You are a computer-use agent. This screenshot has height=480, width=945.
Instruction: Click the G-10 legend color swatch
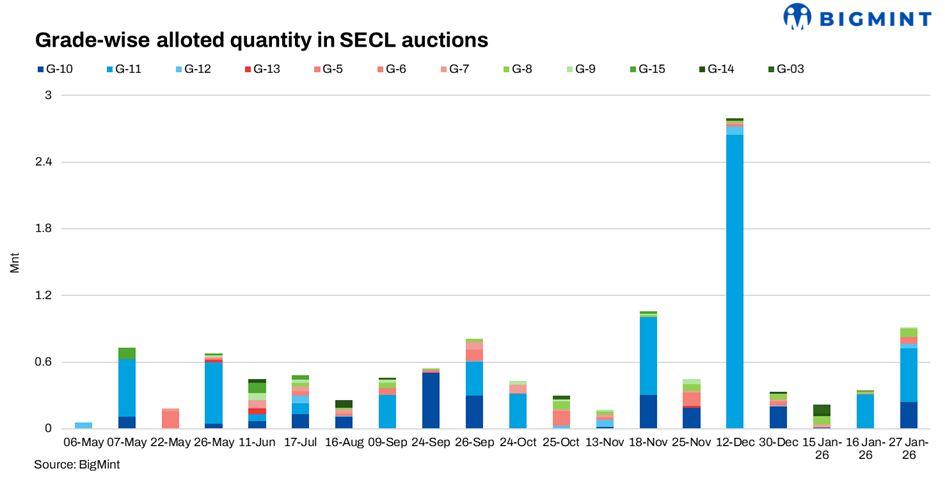pos(39,70)
